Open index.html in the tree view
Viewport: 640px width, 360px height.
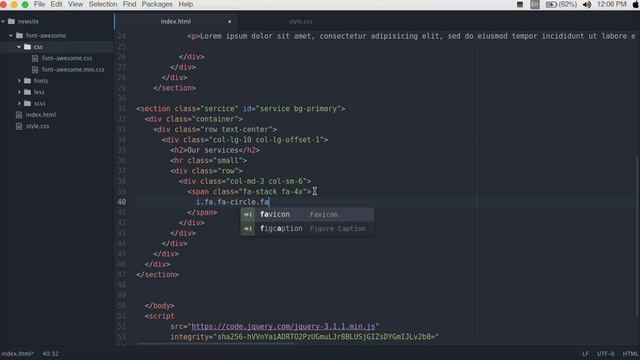point(41,115)
